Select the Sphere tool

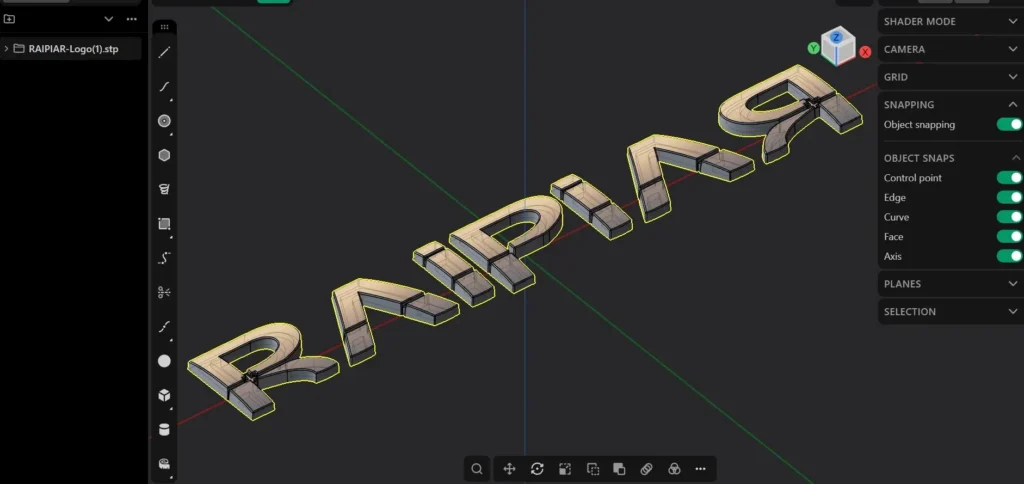coord(165,361)
